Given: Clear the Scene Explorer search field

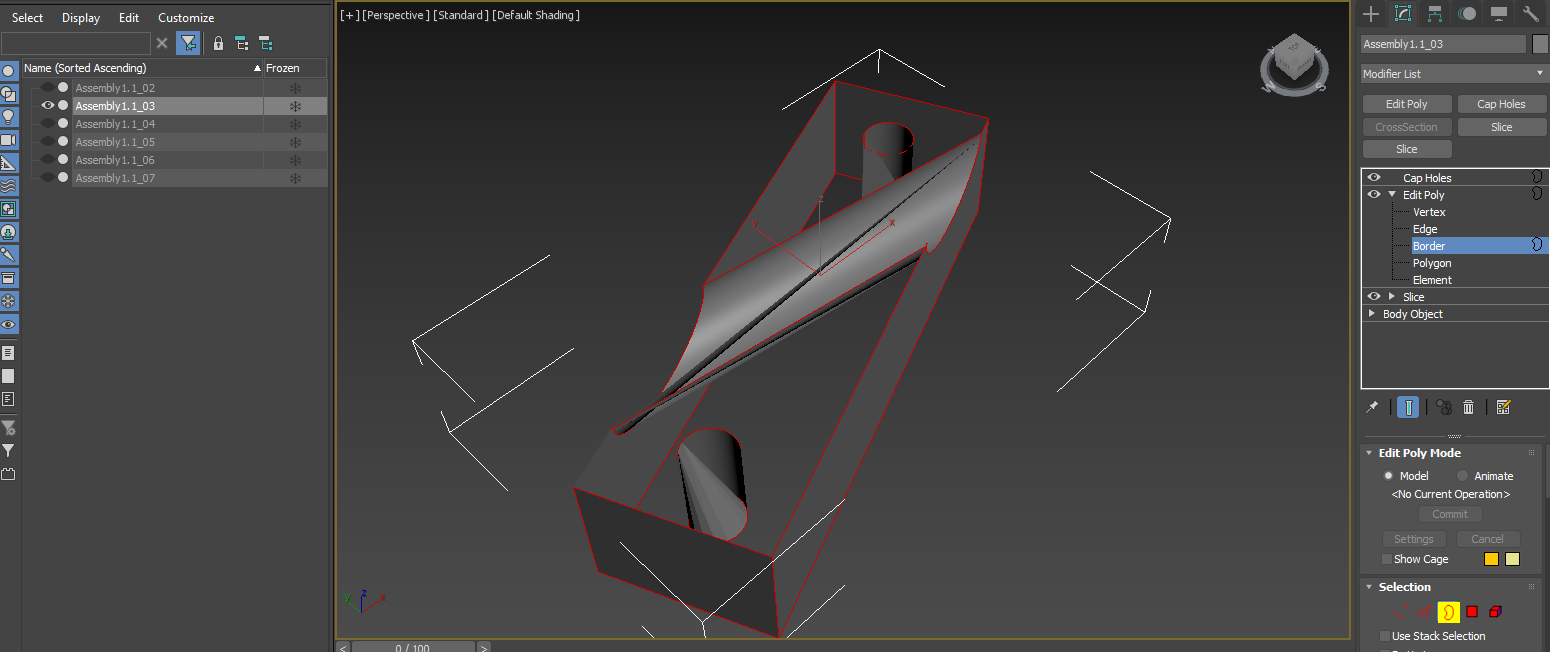Looking at the screenshot, I should 162,43.
